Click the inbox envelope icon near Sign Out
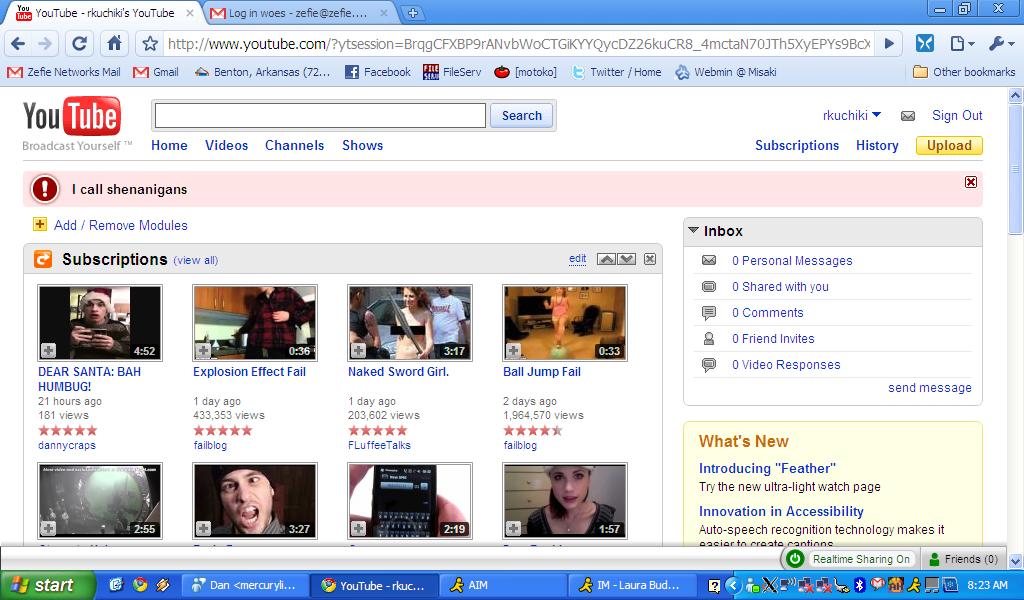The image size is (1024, 600). [908, 116]
